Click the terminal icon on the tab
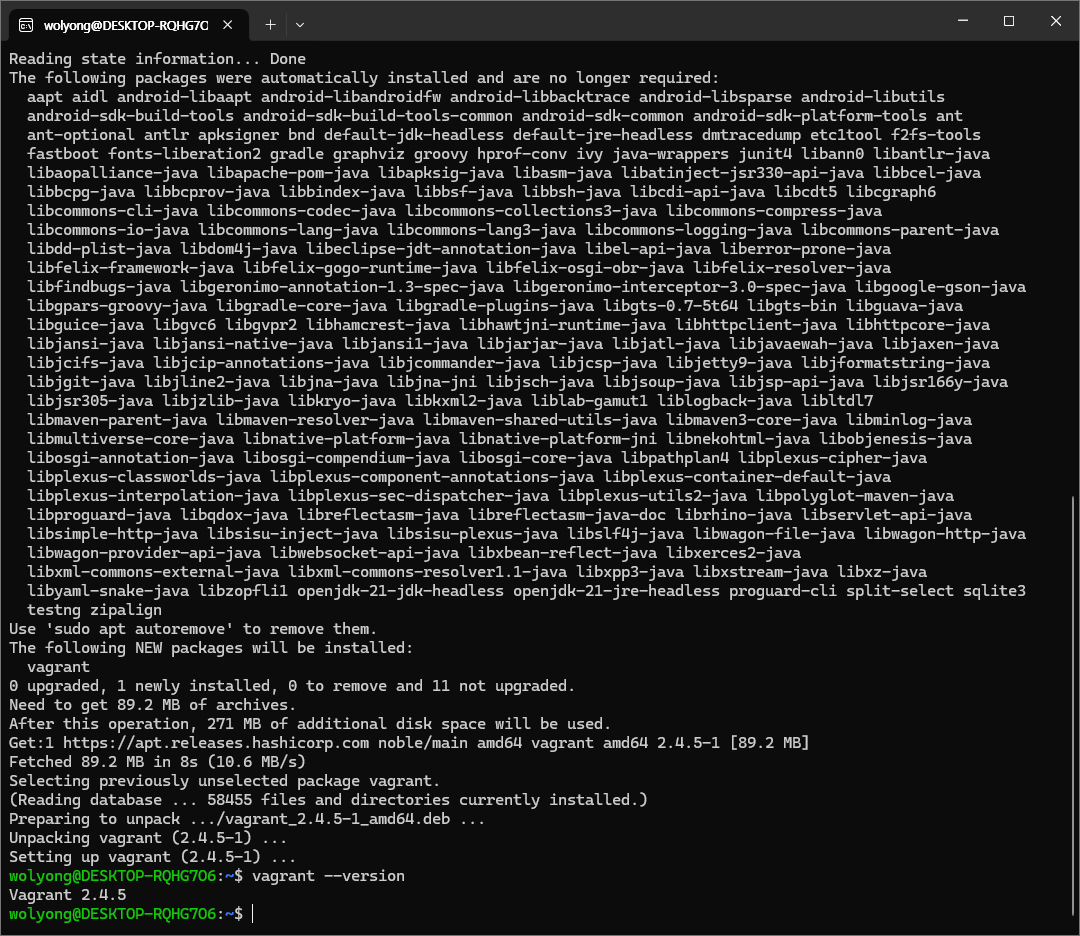This screenshot has width=1080, height=936. tap(26, 24)
